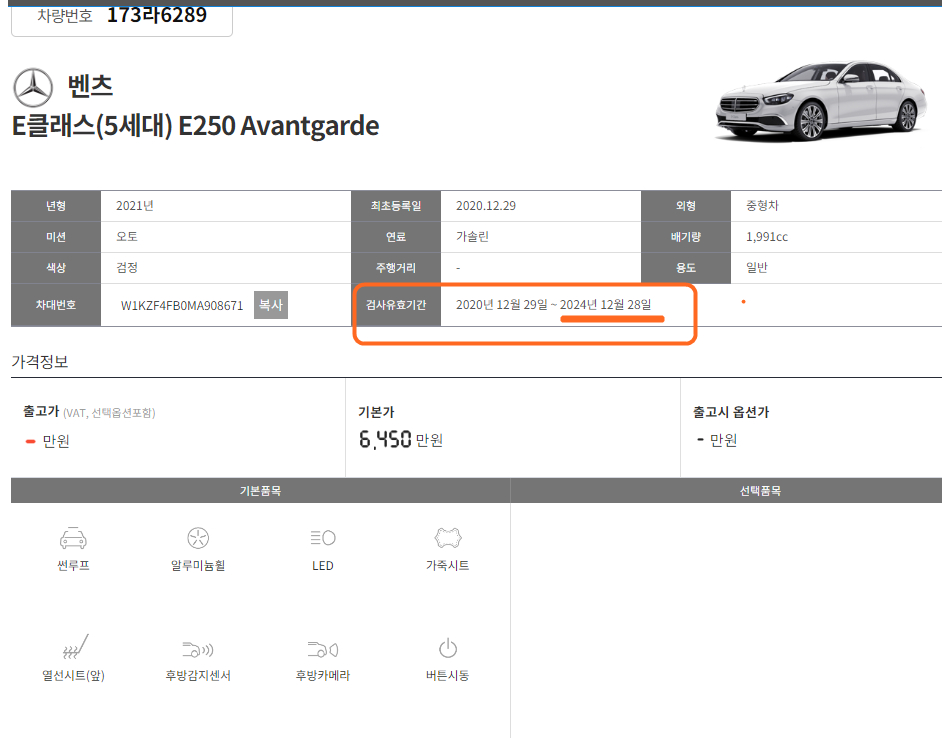Click the 주행거리 header cell
942x738 pixels.
[x=396, y=267]
